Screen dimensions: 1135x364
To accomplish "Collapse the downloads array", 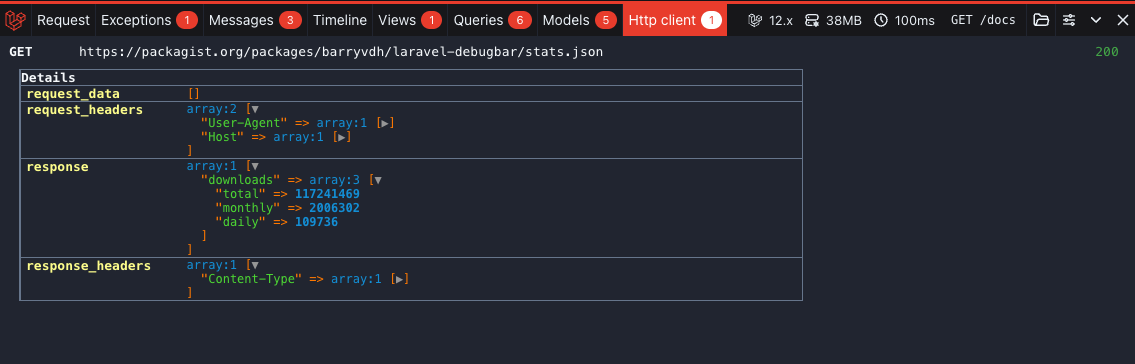I will pyautogui.click(x=378, y=180).
